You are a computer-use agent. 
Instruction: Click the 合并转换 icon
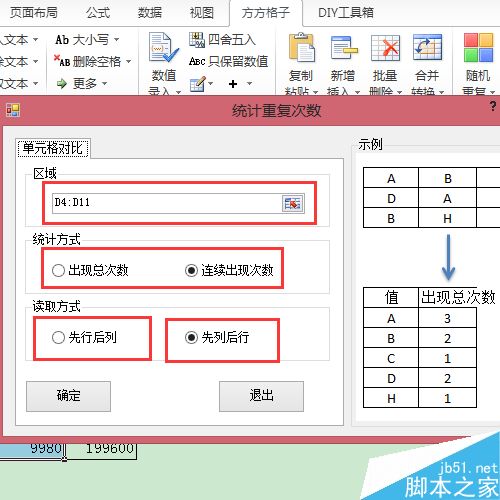tap(427, 48)
